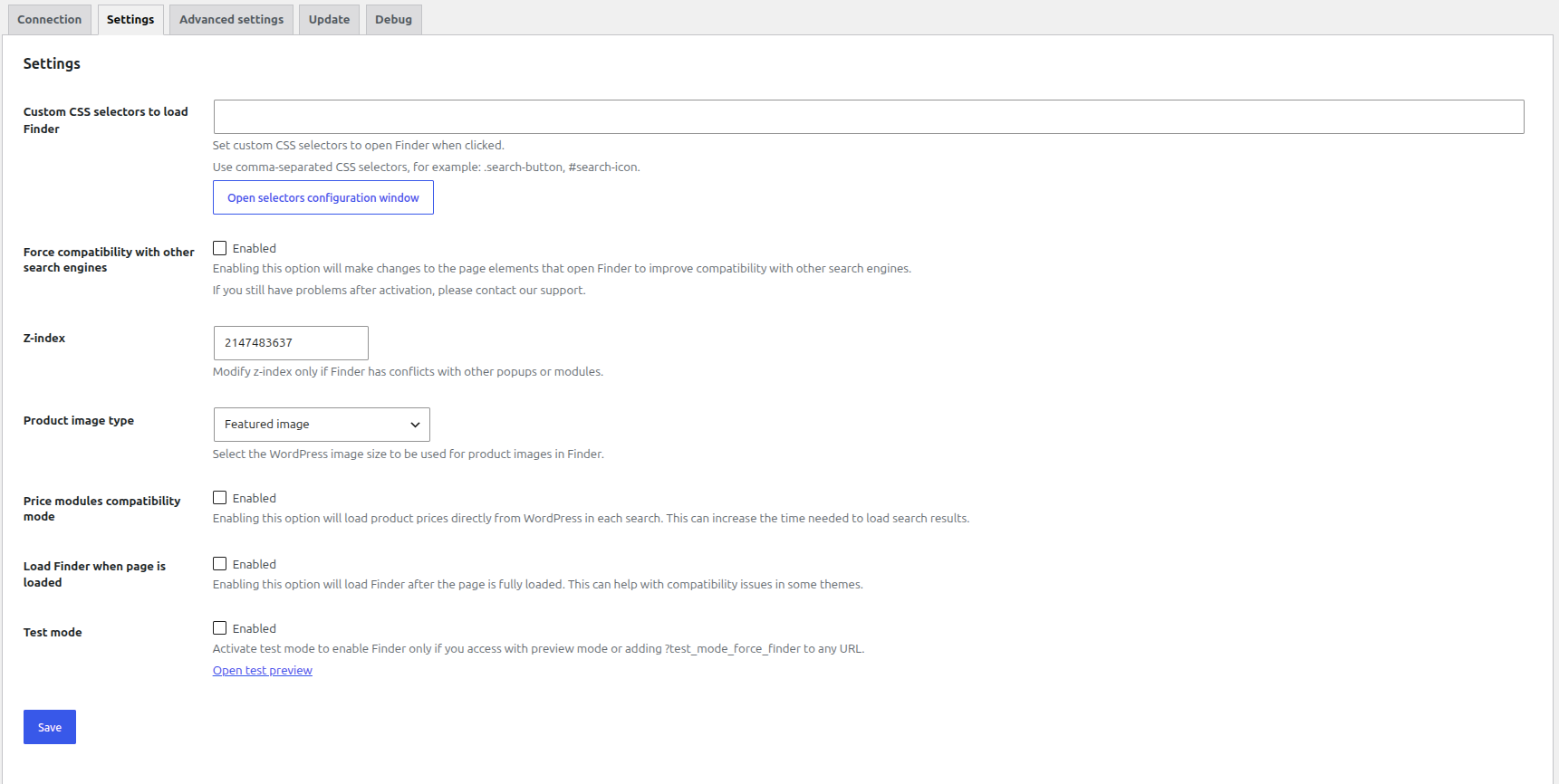Viewport: 1559px width, 784px height.
Task: Click the 'Product image type' label
Action: (x=78, y=420)
